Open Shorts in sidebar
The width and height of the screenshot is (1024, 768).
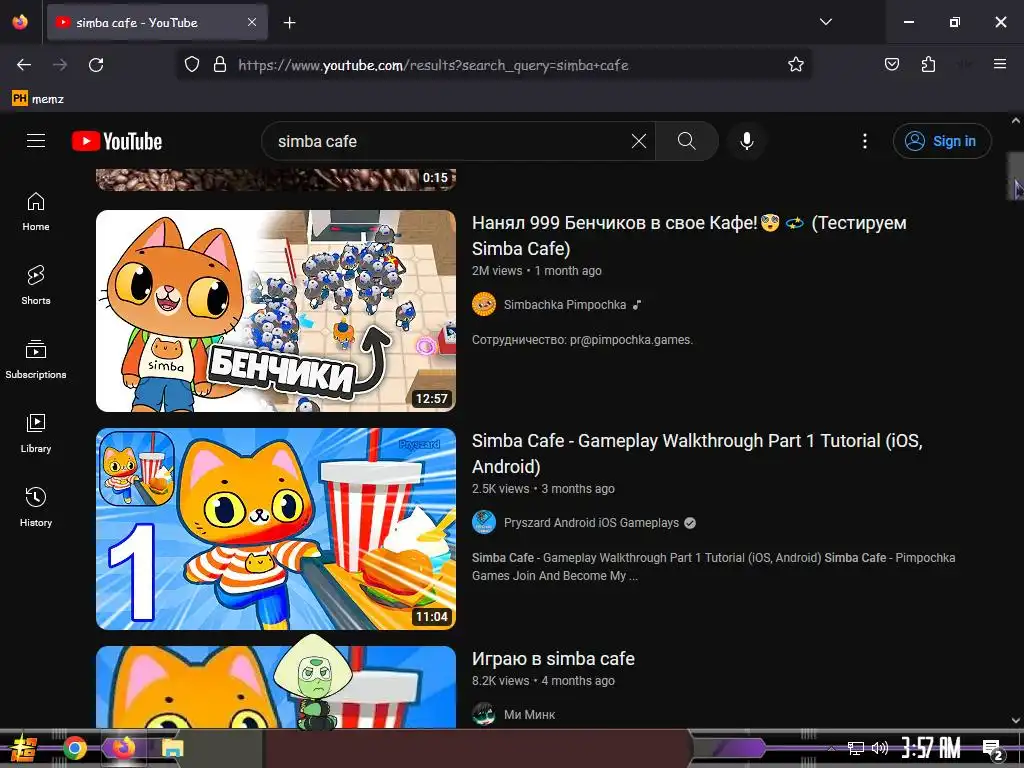tap(36, 285)
